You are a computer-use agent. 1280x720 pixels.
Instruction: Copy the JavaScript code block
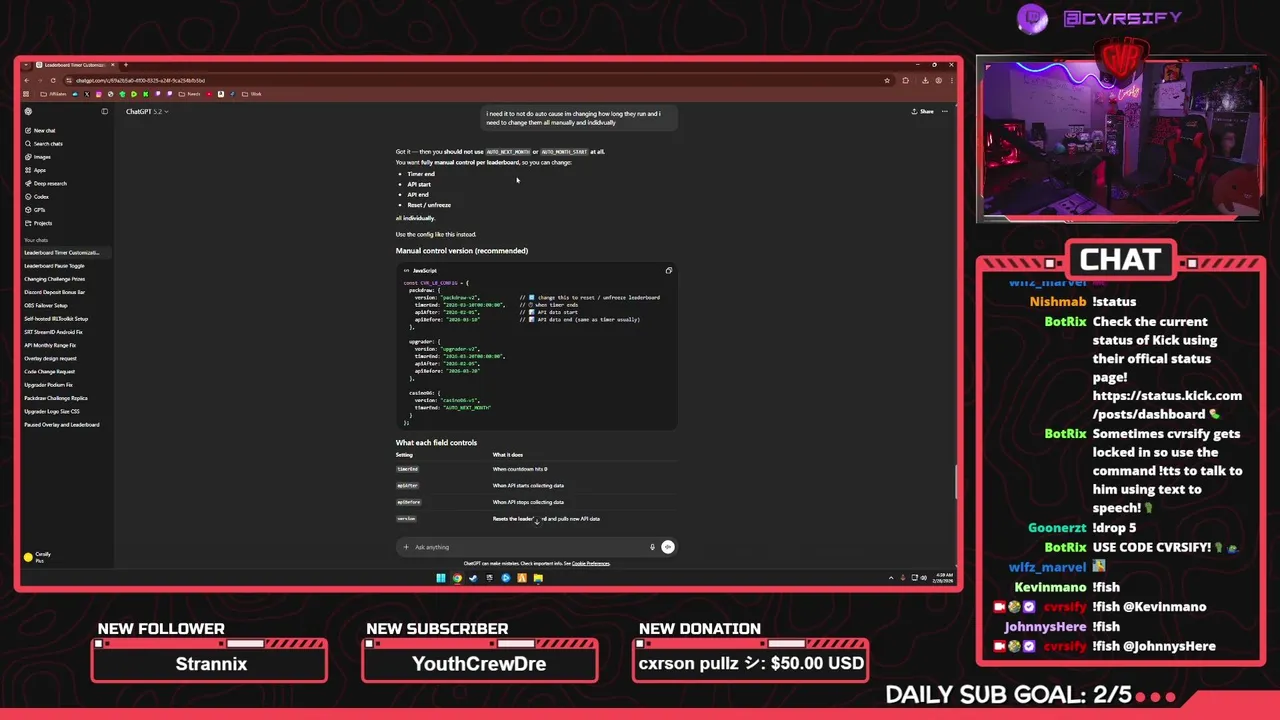tap(668, 270)
